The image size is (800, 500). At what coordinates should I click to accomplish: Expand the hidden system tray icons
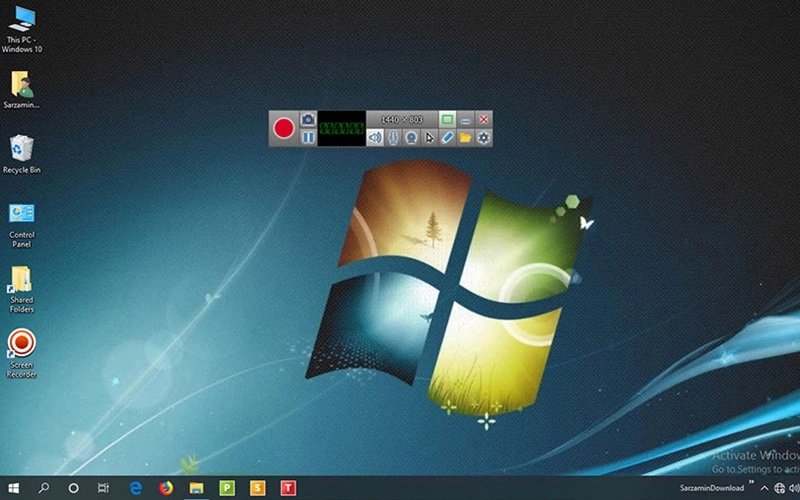tap(764, 488)
